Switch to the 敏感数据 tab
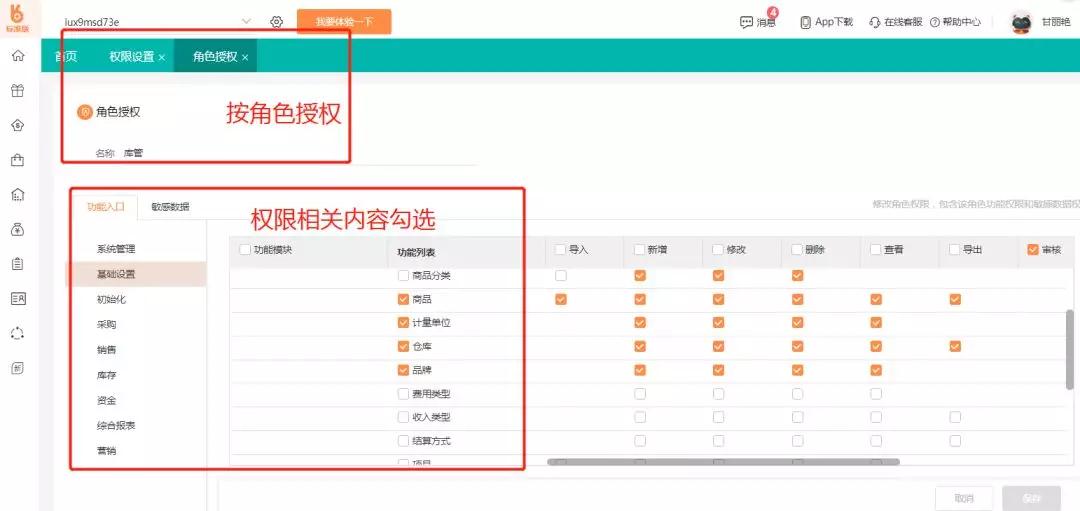The width and height of the screenshot is (1080, 511). (170, 207)
